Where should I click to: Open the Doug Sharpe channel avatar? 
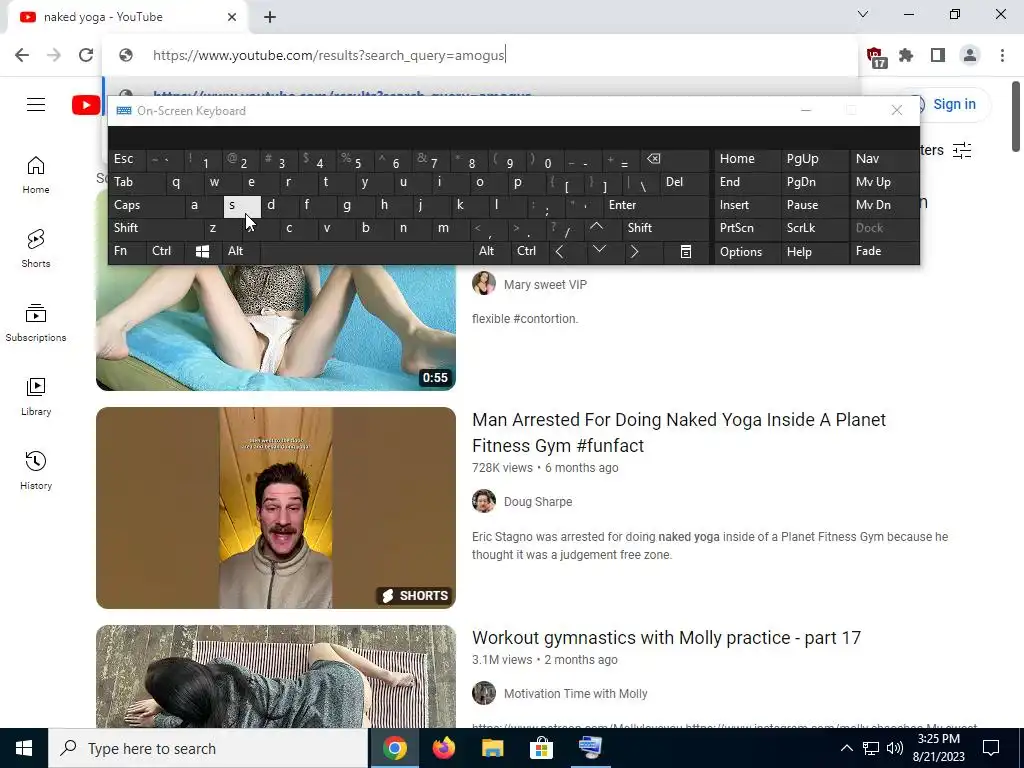tap(484, 502)
